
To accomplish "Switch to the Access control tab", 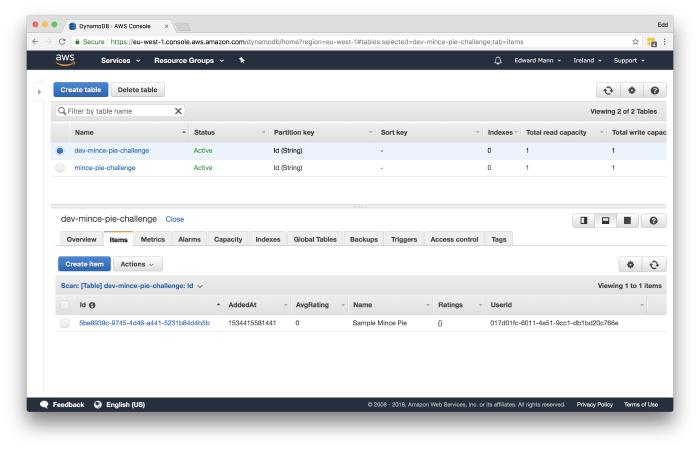I will [x=454, y=239].
